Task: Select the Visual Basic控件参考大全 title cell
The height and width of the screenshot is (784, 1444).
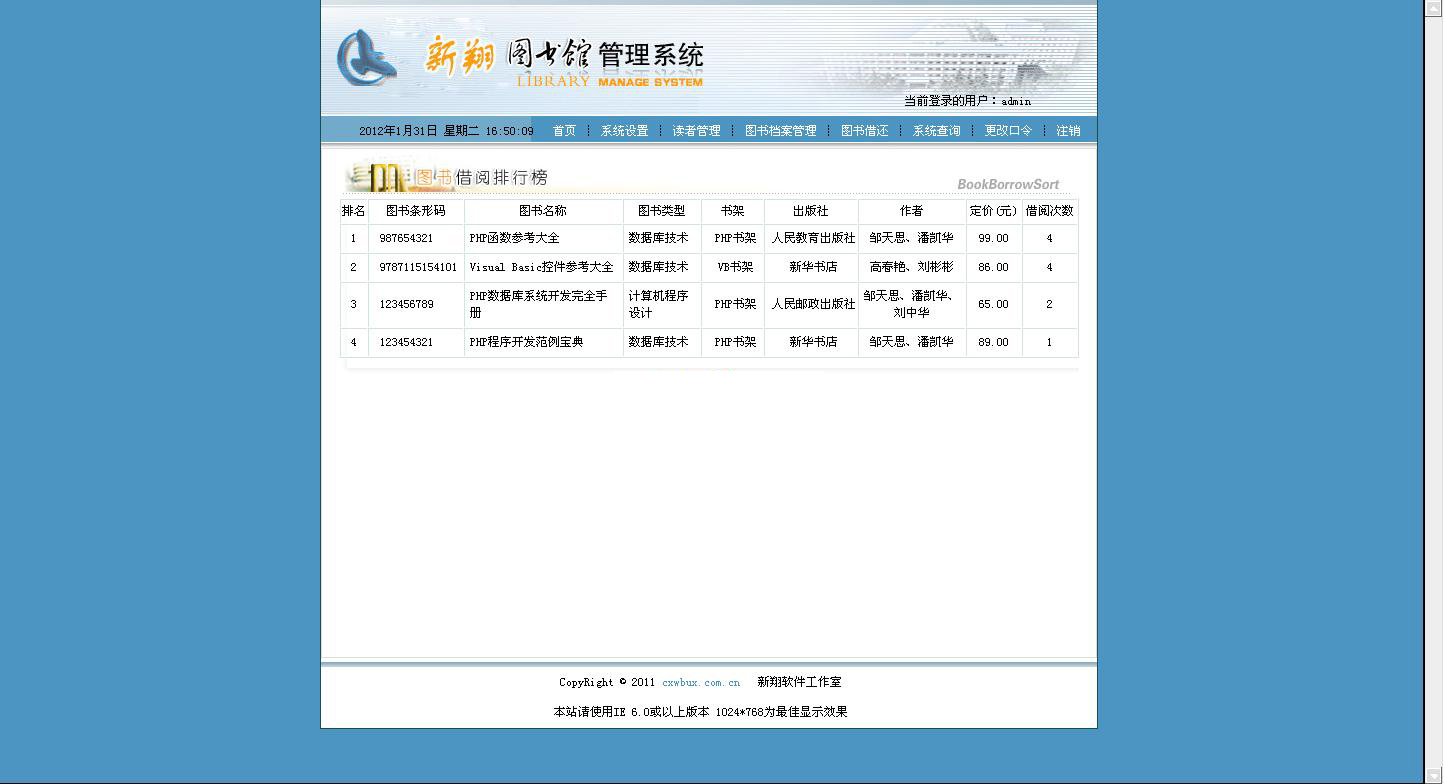Action: coord(541,267)
